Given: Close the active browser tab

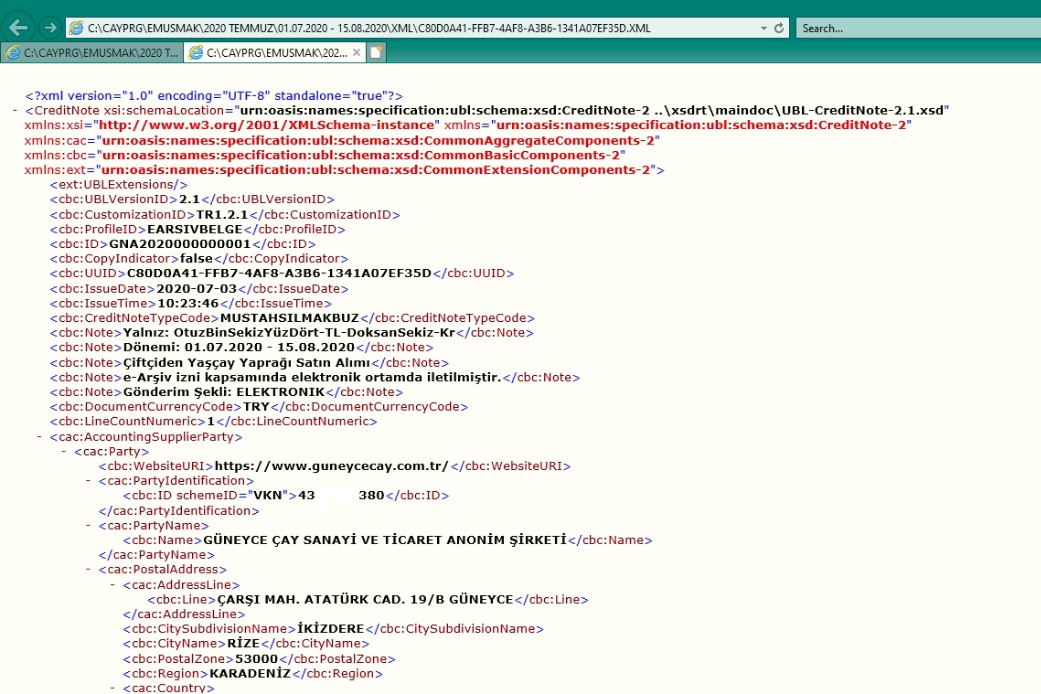Looking at the screenshot, I should [x=357, y=52].
